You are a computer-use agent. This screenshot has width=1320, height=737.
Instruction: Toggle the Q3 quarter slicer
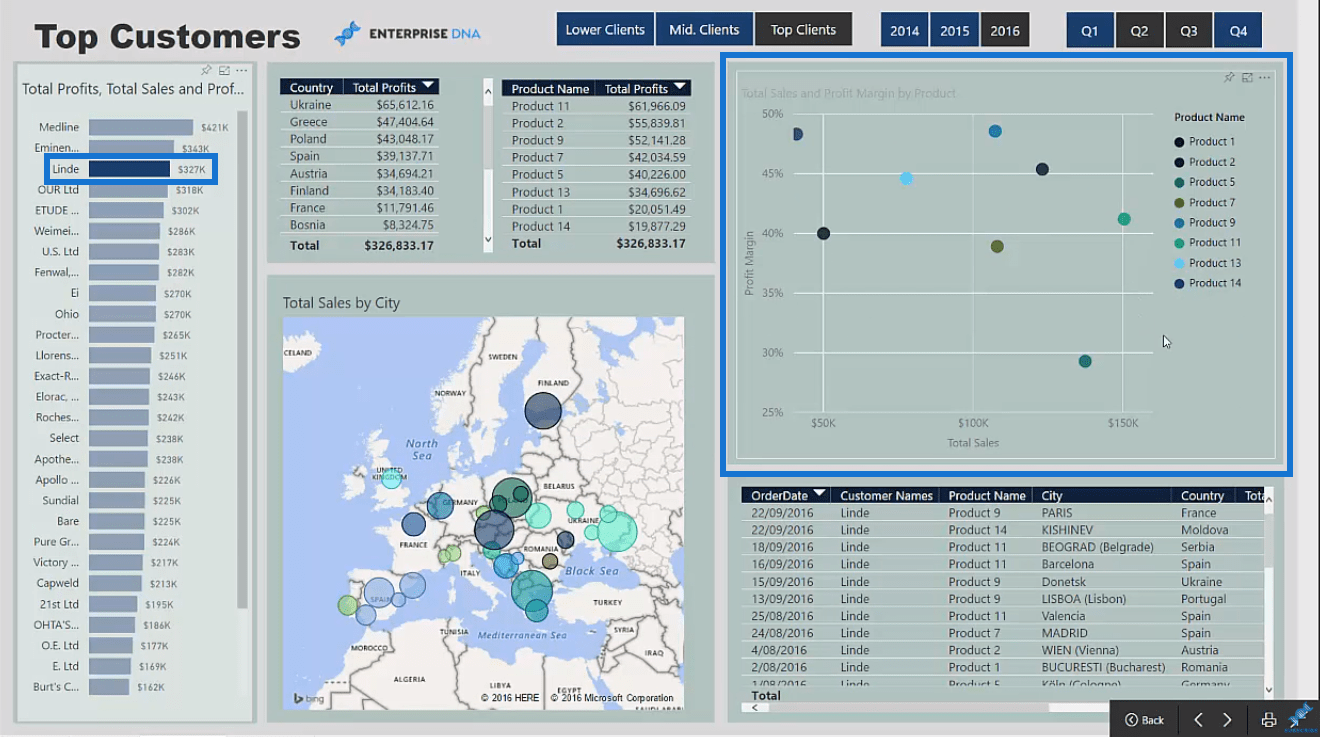click(x=1188, y=30)
